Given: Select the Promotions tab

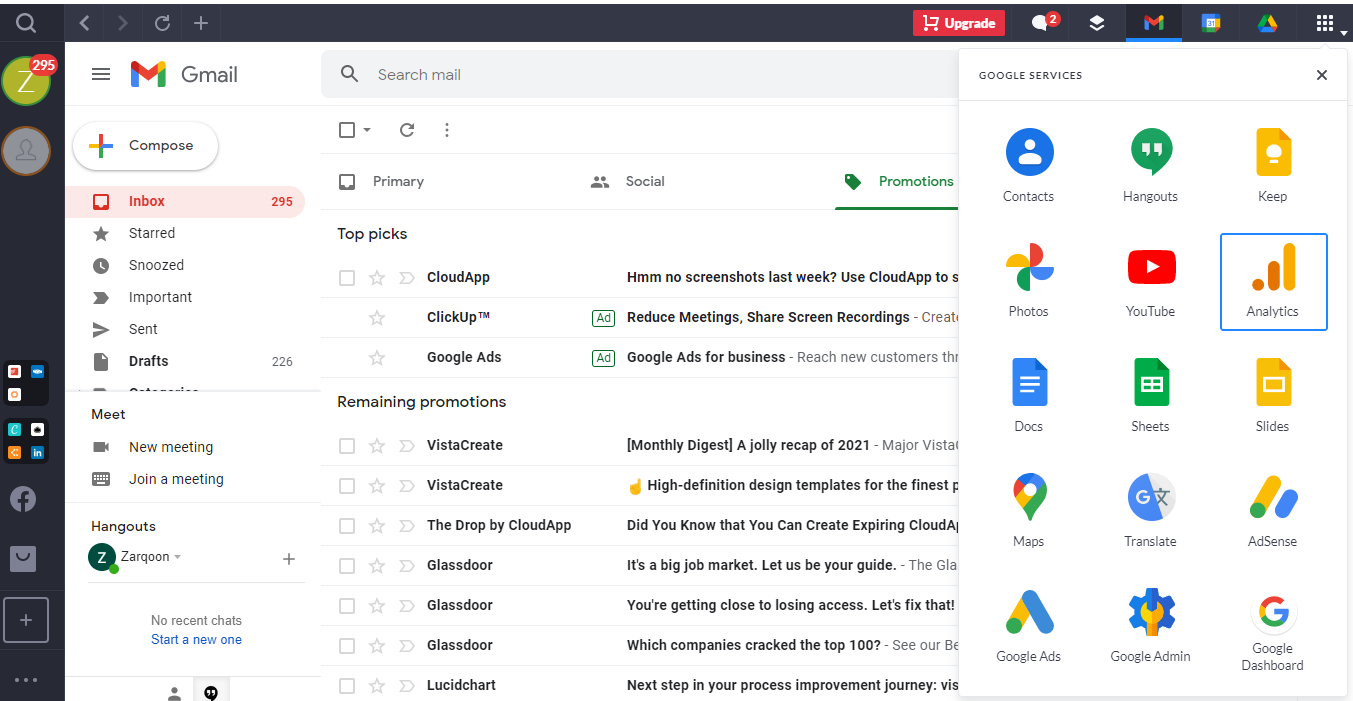Looking at the screenshot, I should 896,182.
